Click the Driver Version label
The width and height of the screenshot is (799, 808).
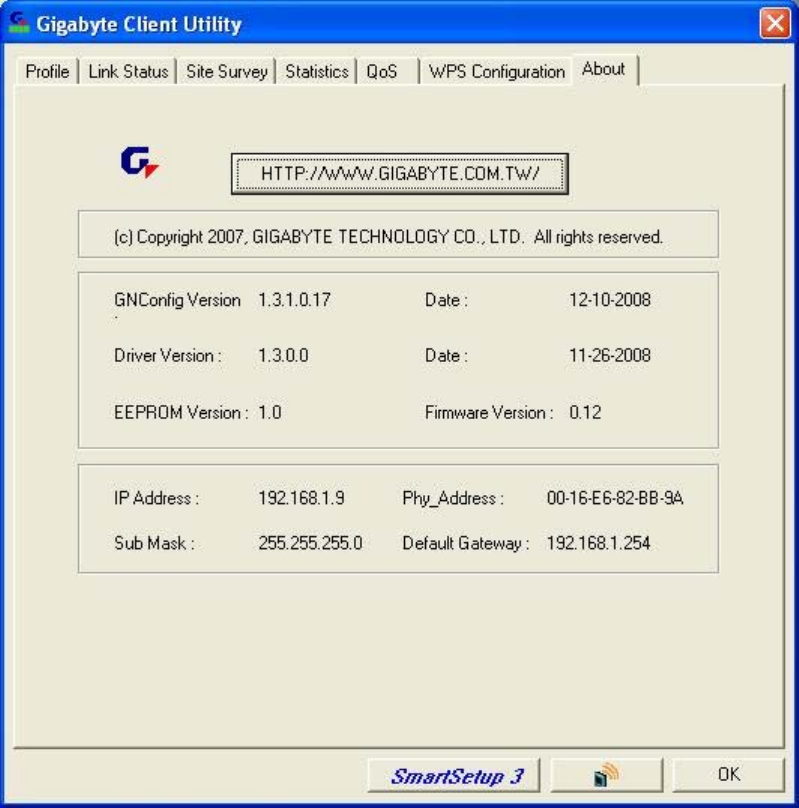point(168,356)
